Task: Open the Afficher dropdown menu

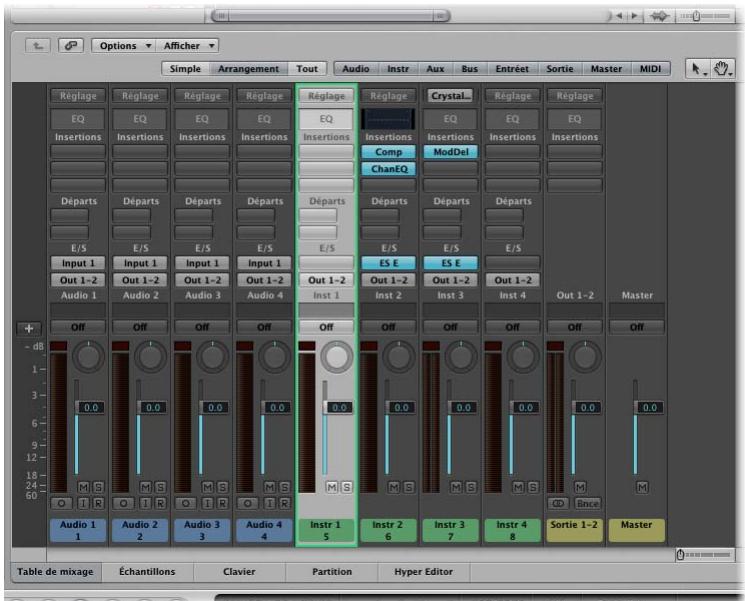Action: [x=187, y=46]
